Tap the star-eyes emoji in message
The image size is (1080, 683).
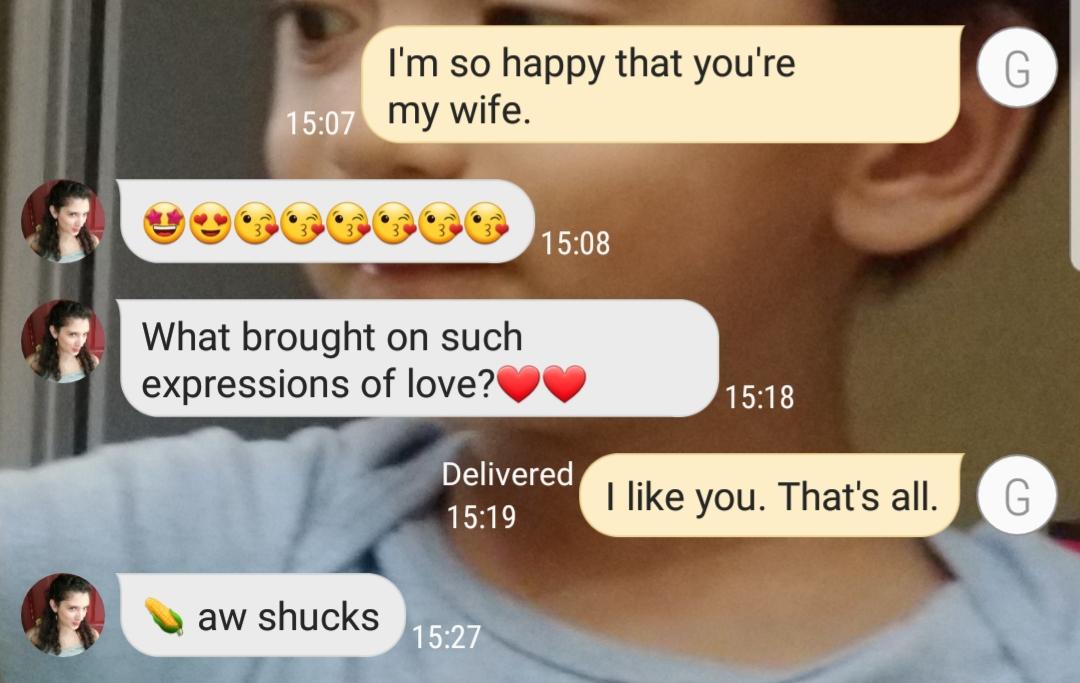(x=164, y=223)
